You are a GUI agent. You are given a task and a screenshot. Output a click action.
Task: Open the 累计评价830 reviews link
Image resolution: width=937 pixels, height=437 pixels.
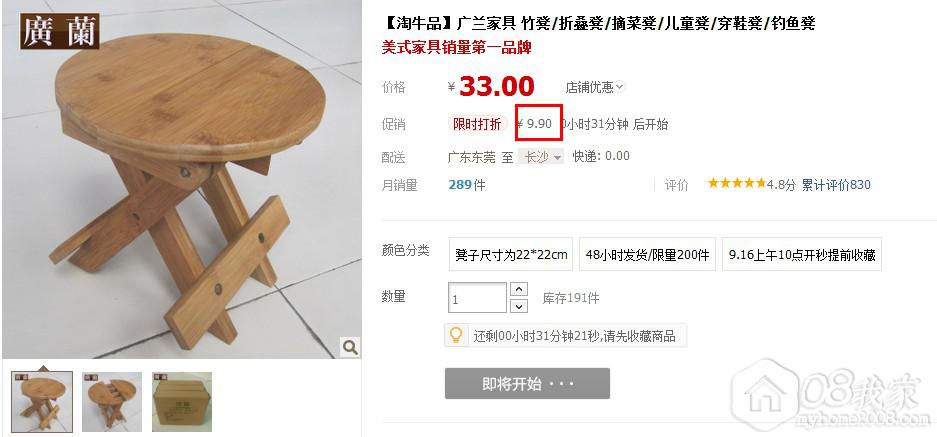[836, 185]
